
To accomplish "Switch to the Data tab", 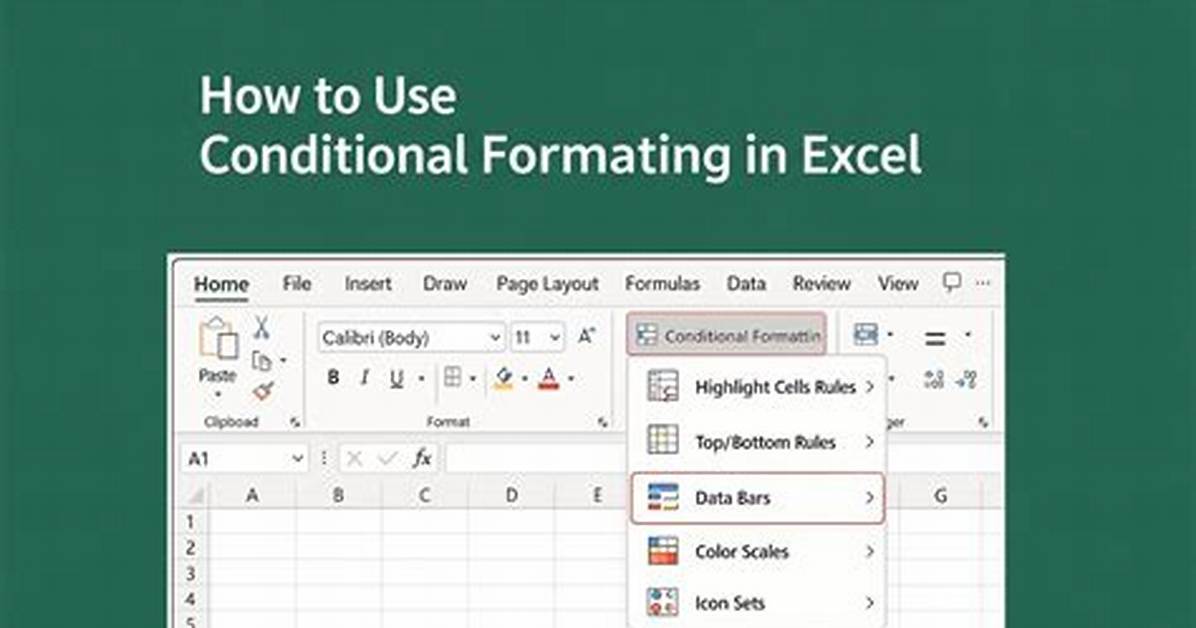I will tap(746, 284).
